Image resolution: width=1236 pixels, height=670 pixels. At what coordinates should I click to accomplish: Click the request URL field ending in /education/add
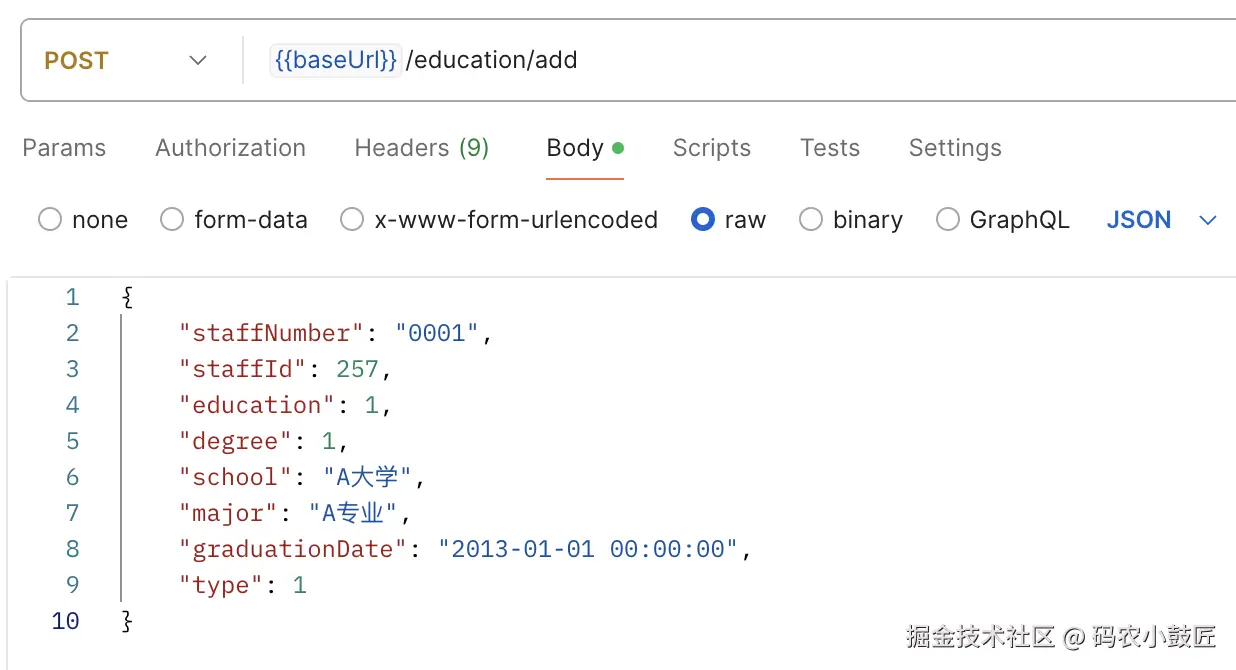point(800,60)
